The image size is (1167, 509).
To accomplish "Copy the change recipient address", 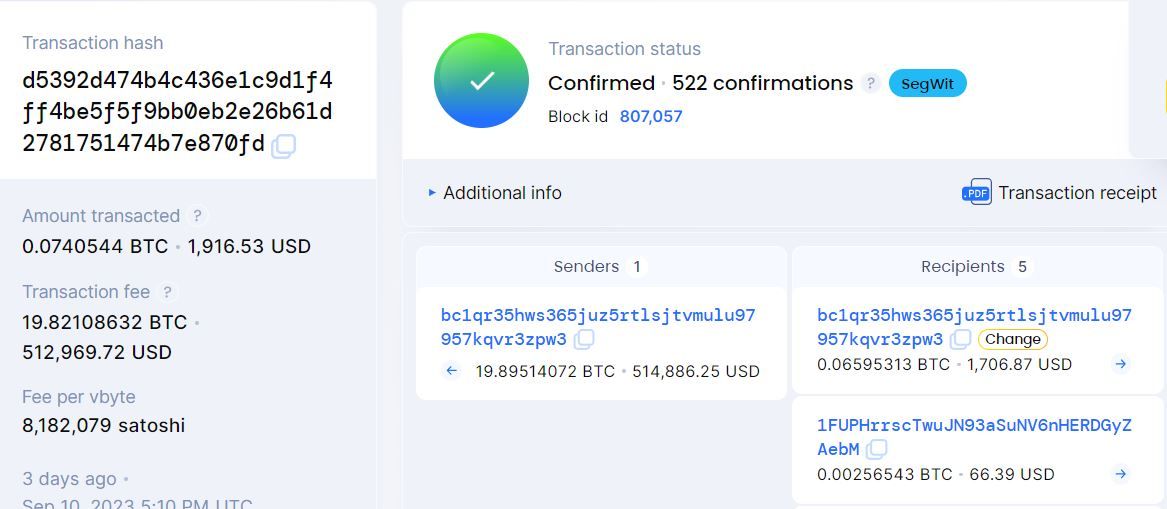I will 961,339.
